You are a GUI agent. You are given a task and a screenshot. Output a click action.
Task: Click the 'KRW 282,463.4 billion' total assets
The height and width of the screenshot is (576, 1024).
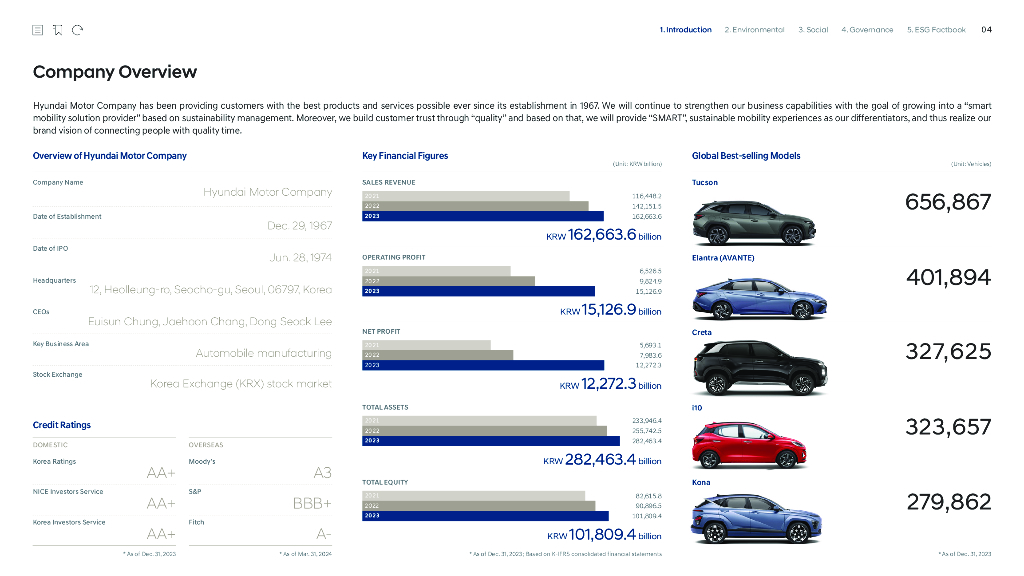(x=602, y=460)
